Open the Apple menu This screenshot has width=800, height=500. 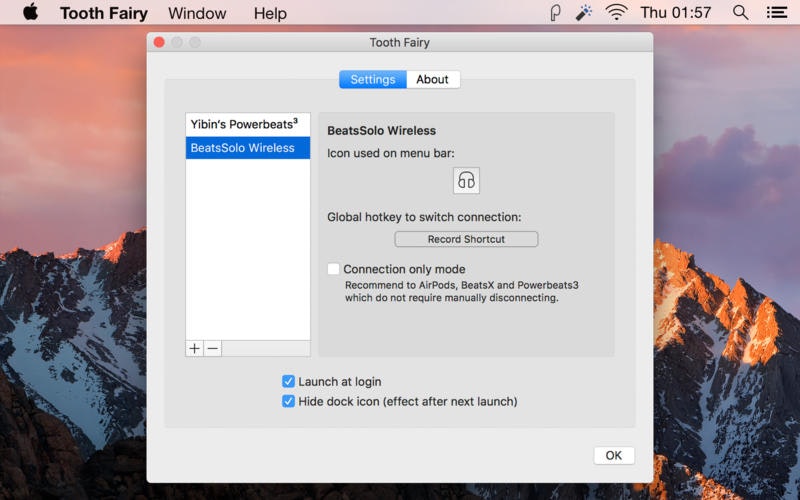click(31, 12)
